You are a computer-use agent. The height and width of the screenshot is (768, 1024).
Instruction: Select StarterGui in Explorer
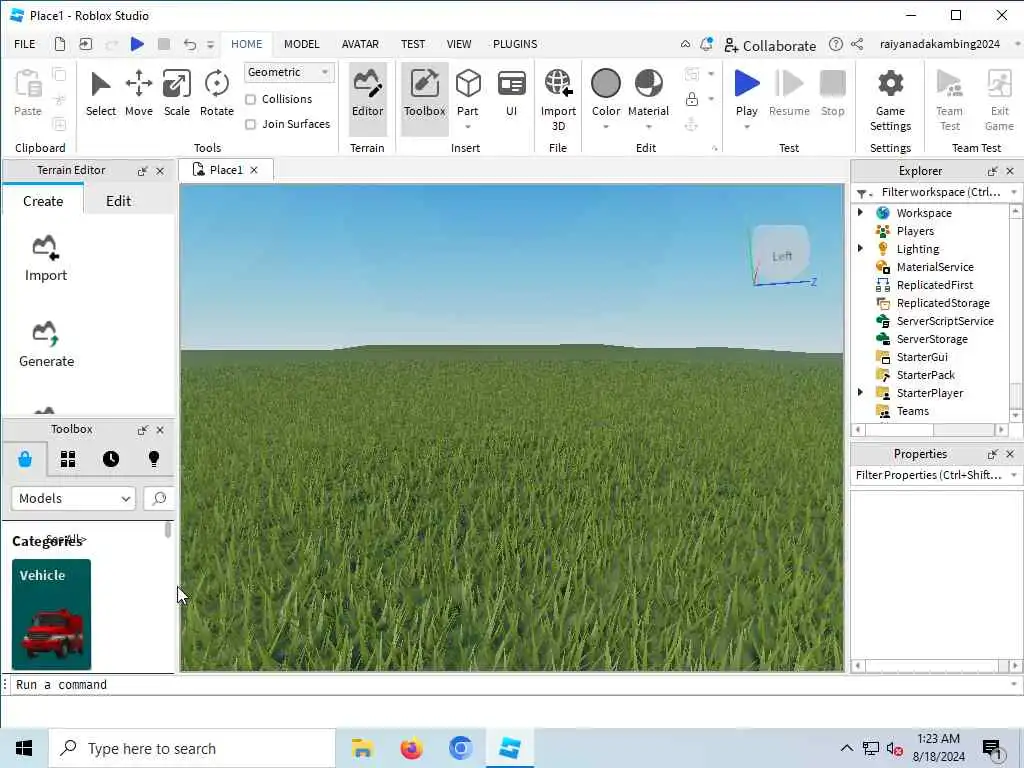(921, 357)
